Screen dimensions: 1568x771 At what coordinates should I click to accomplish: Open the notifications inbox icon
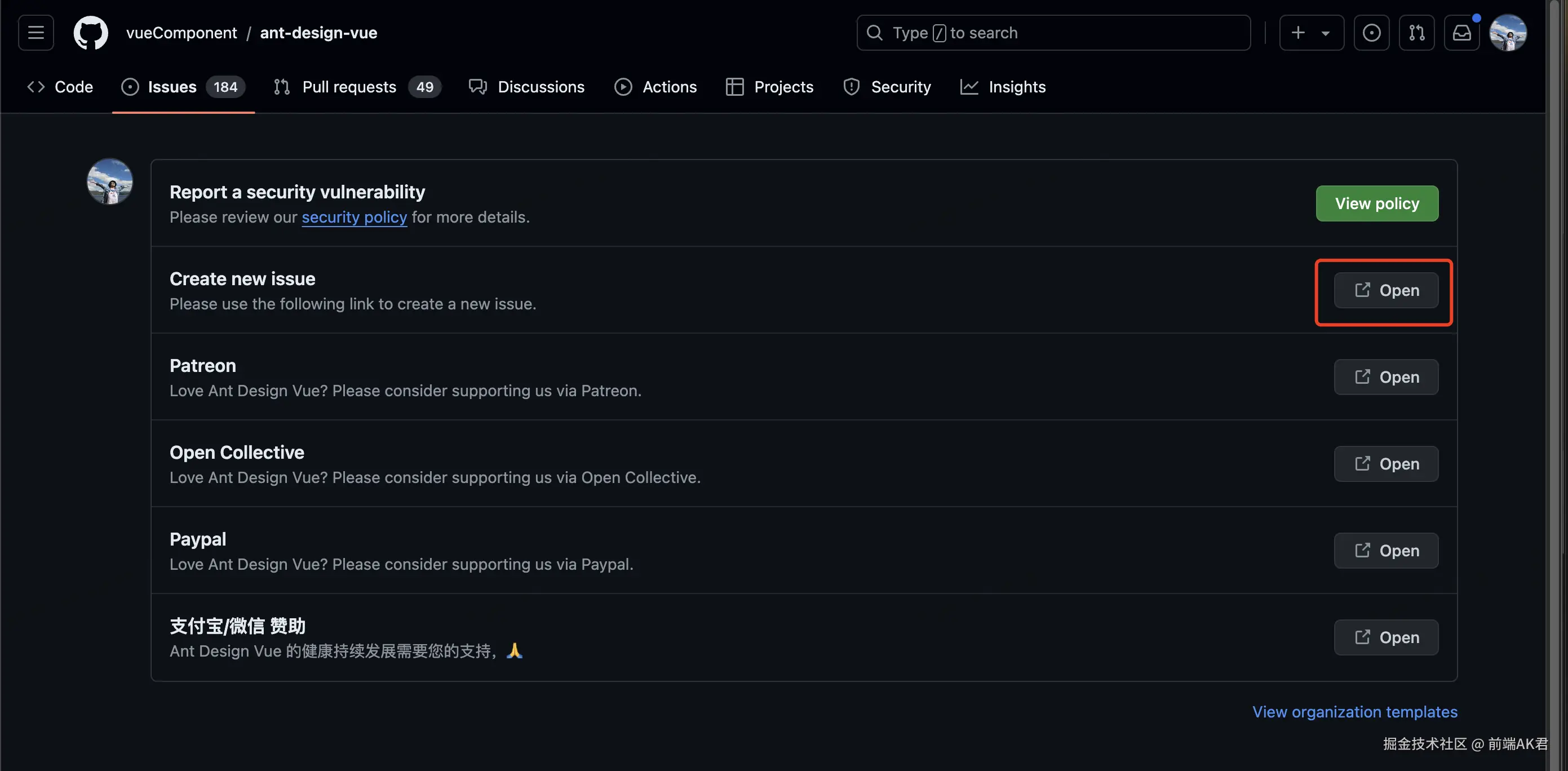[x=1461, y=33]
